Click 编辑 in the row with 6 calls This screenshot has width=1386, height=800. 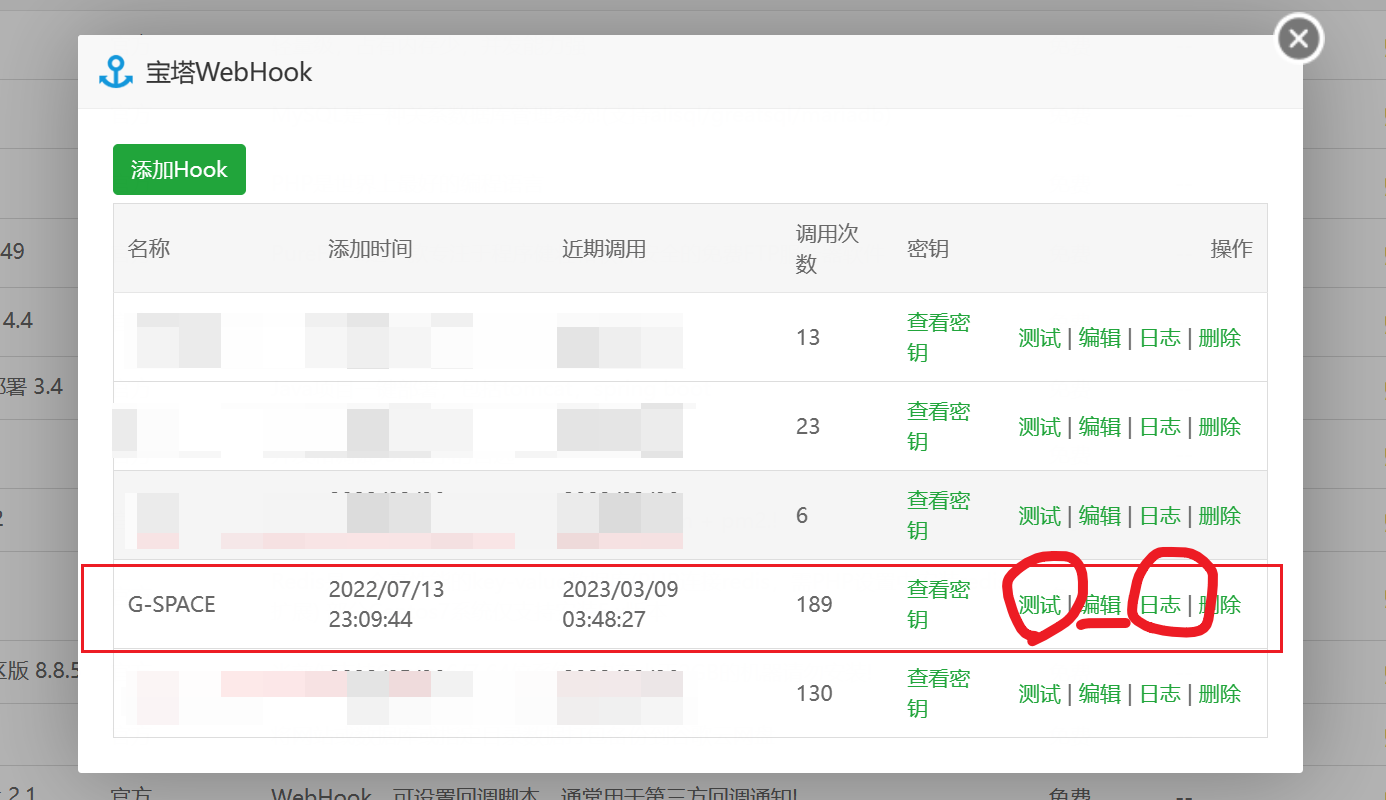click(1099, 516)
